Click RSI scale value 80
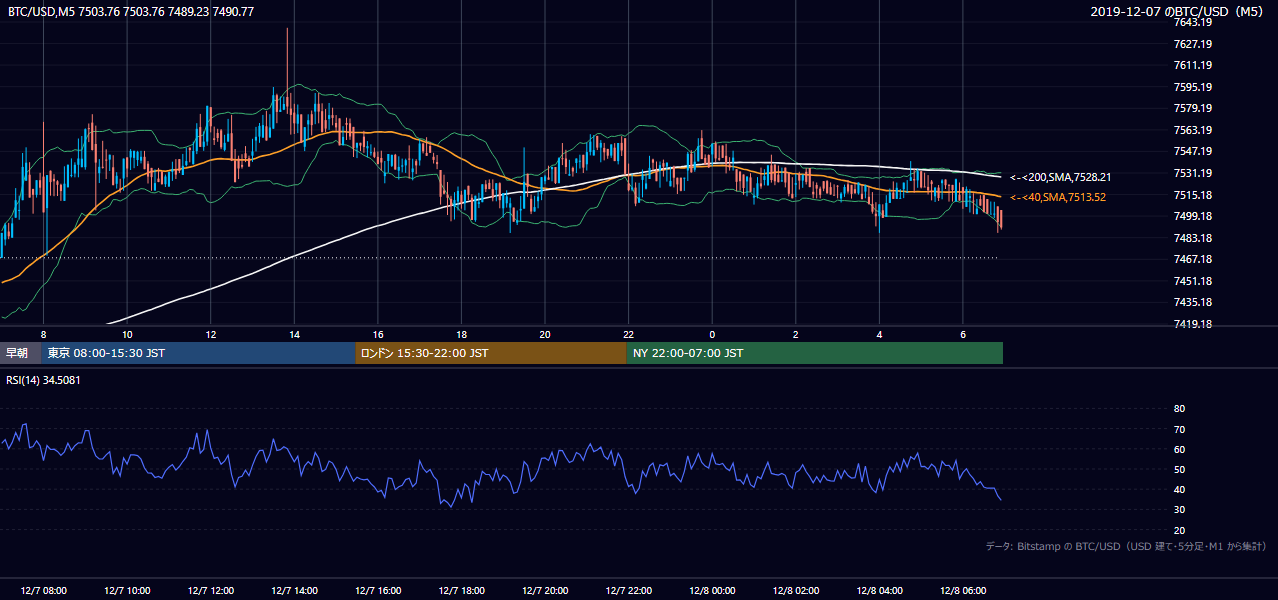Screen dimensions: 1278x600 coord(1179,409)
